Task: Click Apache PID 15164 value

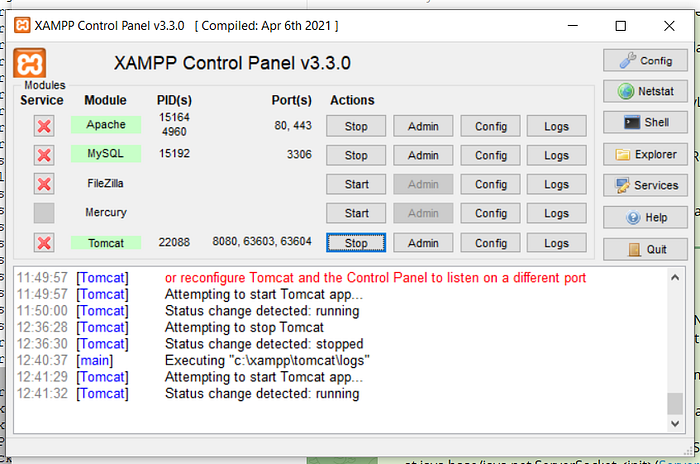Action: pos(174,117)
